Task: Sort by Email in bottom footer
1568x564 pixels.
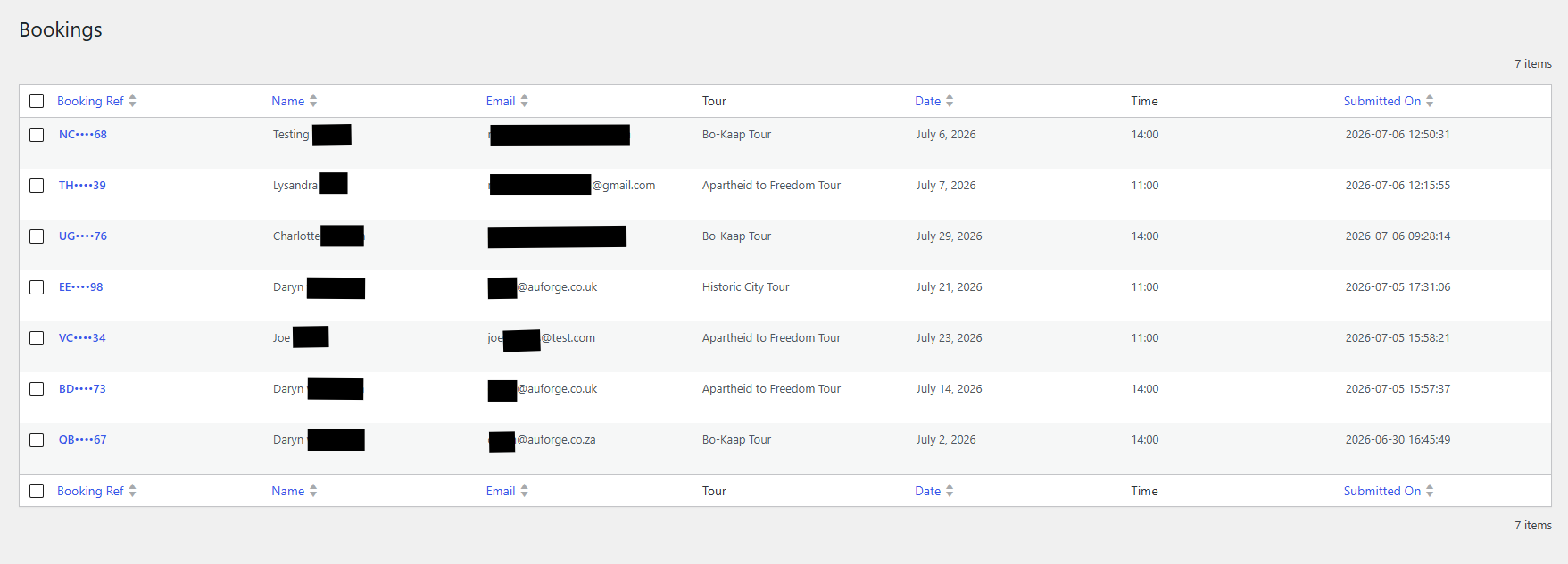Action: click(x=501, y=491)
